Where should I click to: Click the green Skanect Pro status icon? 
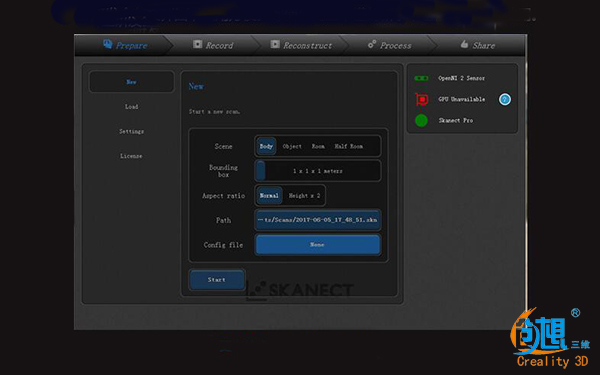pos(421,121)
